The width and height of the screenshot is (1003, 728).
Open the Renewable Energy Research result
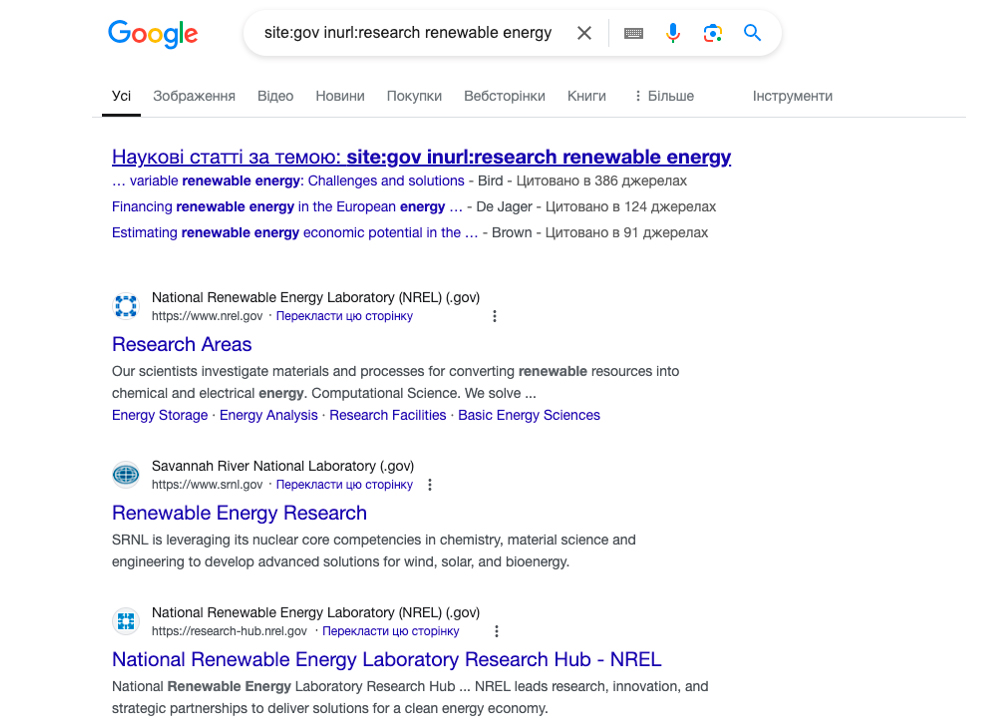[x=239, y=513]
